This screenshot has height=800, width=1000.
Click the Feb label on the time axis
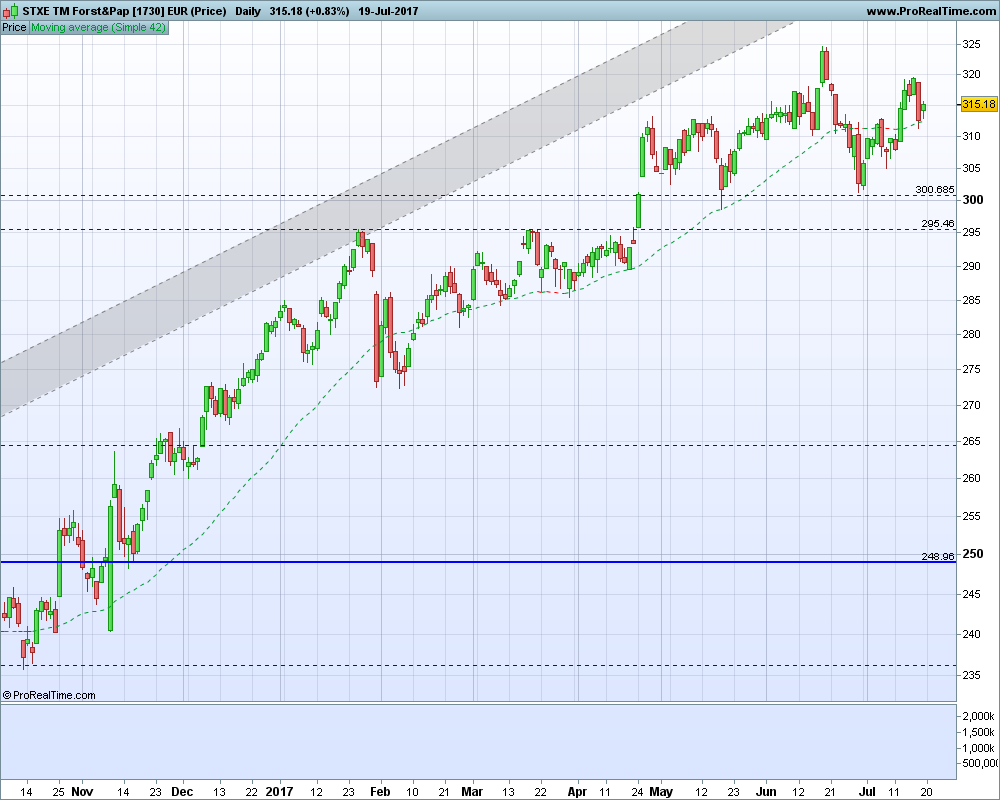(x=380, y=792)
